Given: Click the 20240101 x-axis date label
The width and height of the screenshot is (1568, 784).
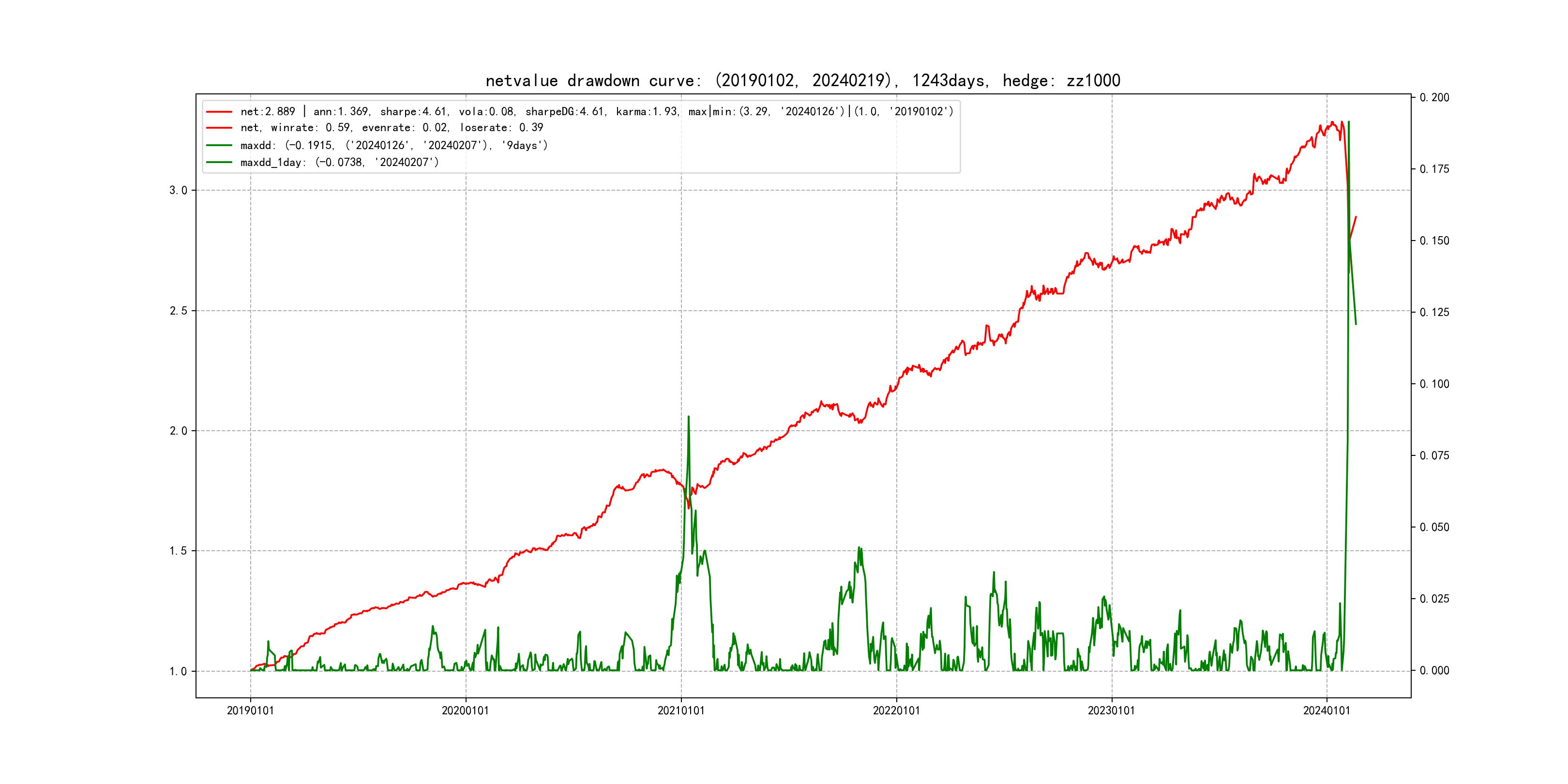Looking at the screenshot, I should click(1327, 711).
